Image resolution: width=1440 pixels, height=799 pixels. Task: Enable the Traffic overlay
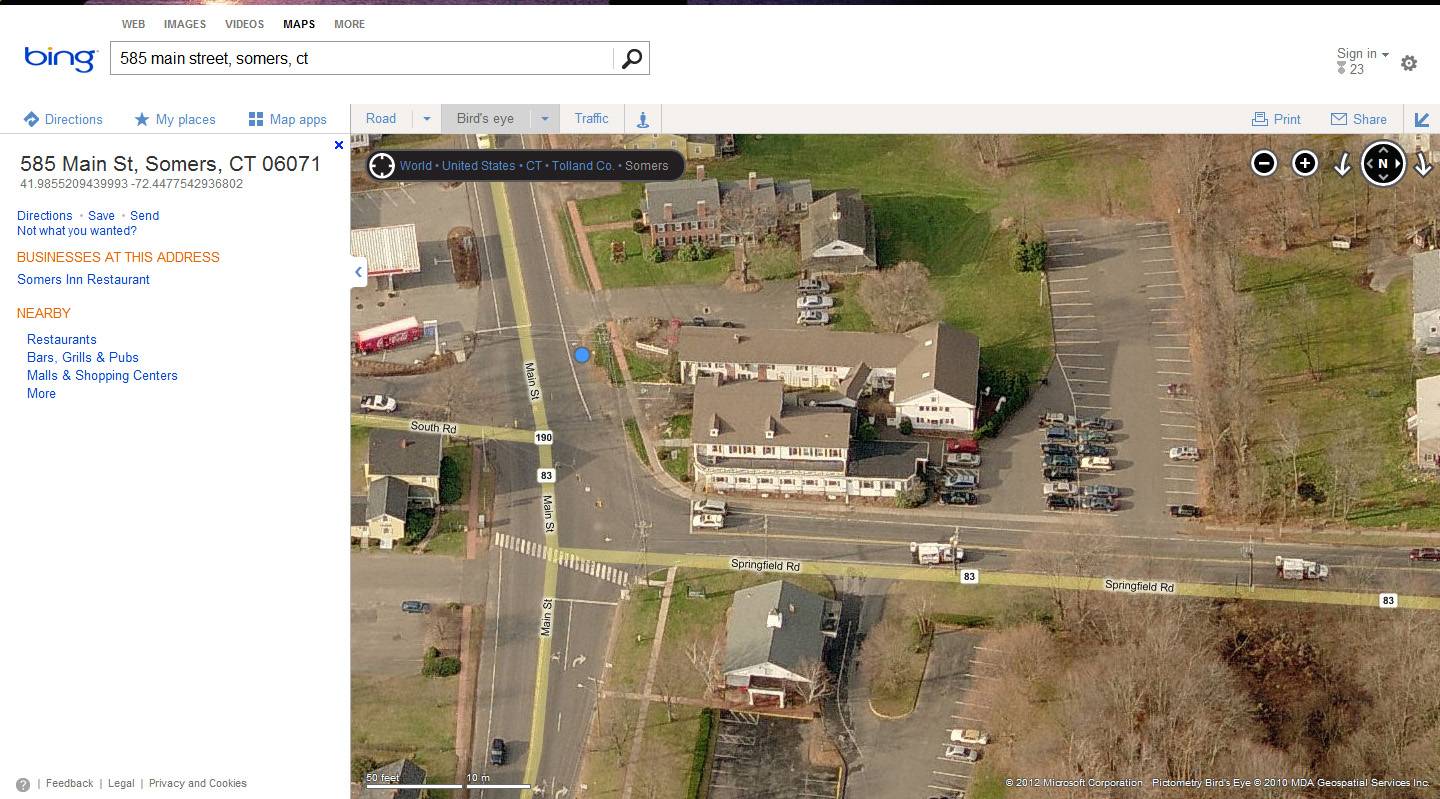(592, 118)
